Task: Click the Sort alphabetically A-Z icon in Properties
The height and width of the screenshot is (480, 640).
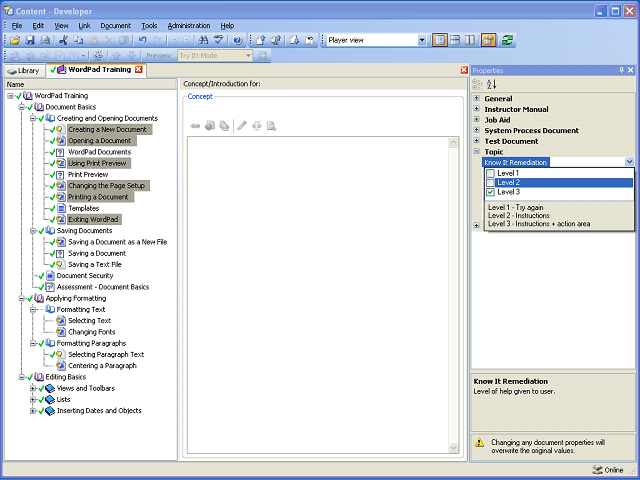Action: 492,84
